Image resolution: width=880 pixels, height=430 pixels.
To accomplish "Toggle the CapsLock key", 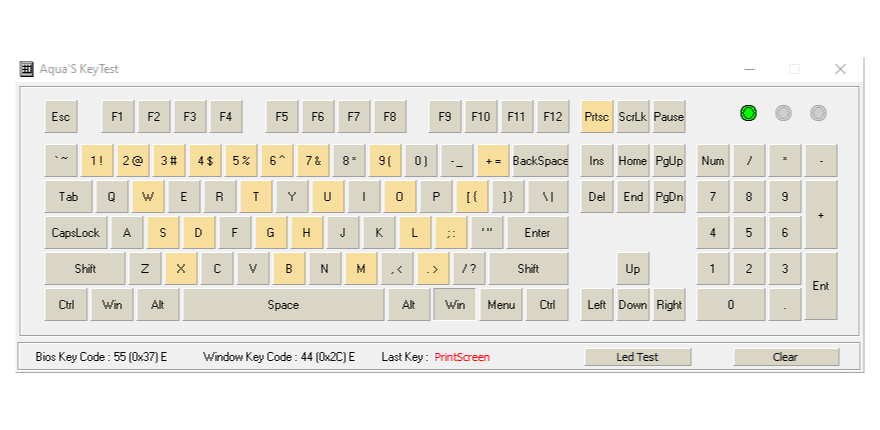I will point(76,233).
